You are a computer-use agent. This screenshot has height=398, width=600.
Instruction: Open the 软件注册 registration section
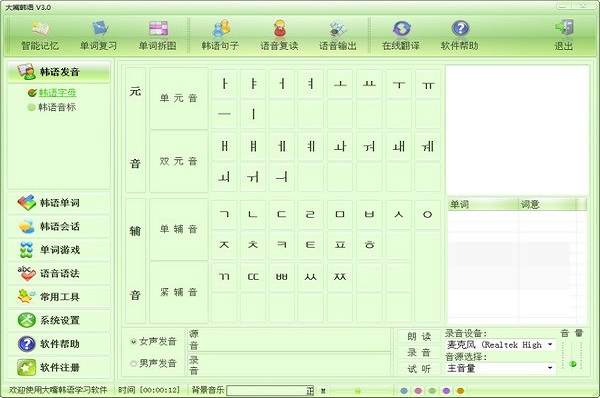pyautogui.click(x=59, y=367)
